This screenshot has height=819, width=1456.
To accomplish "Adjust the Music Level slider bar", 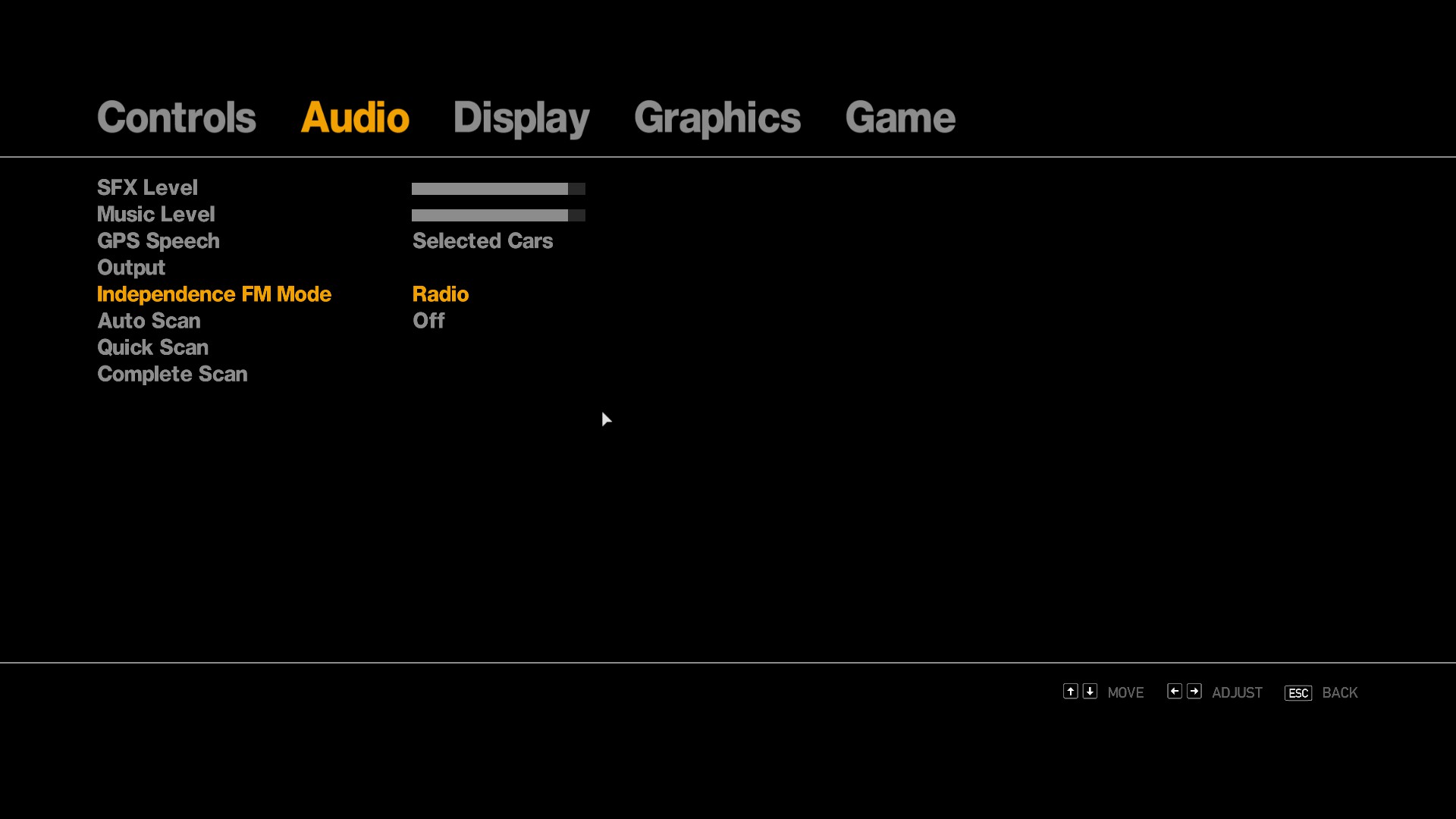I will pos(497,215).
